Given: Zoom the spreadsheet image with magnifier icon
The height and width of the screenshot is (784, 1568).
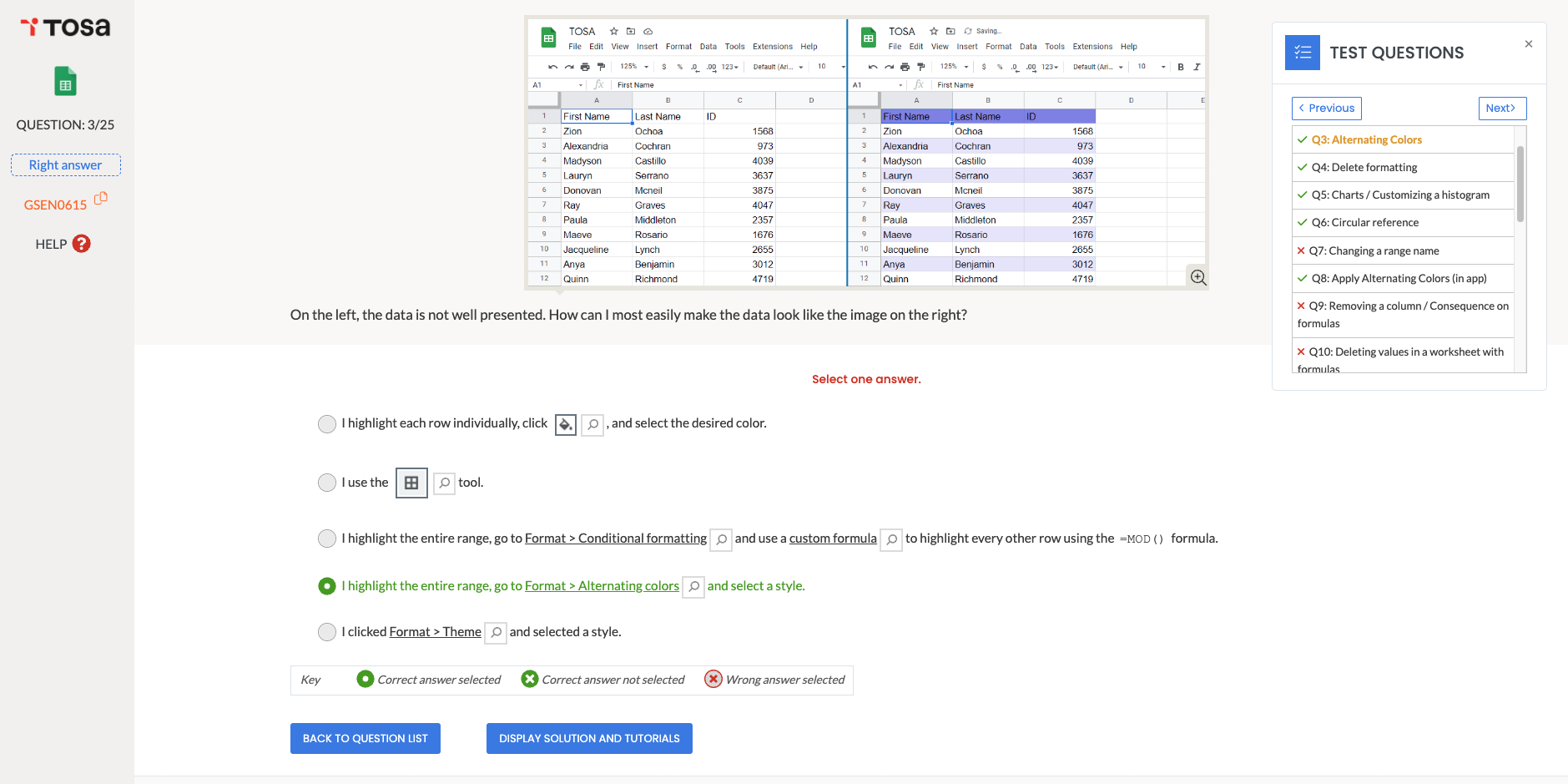Looking at the screenshot, I should coord(1198,277).
